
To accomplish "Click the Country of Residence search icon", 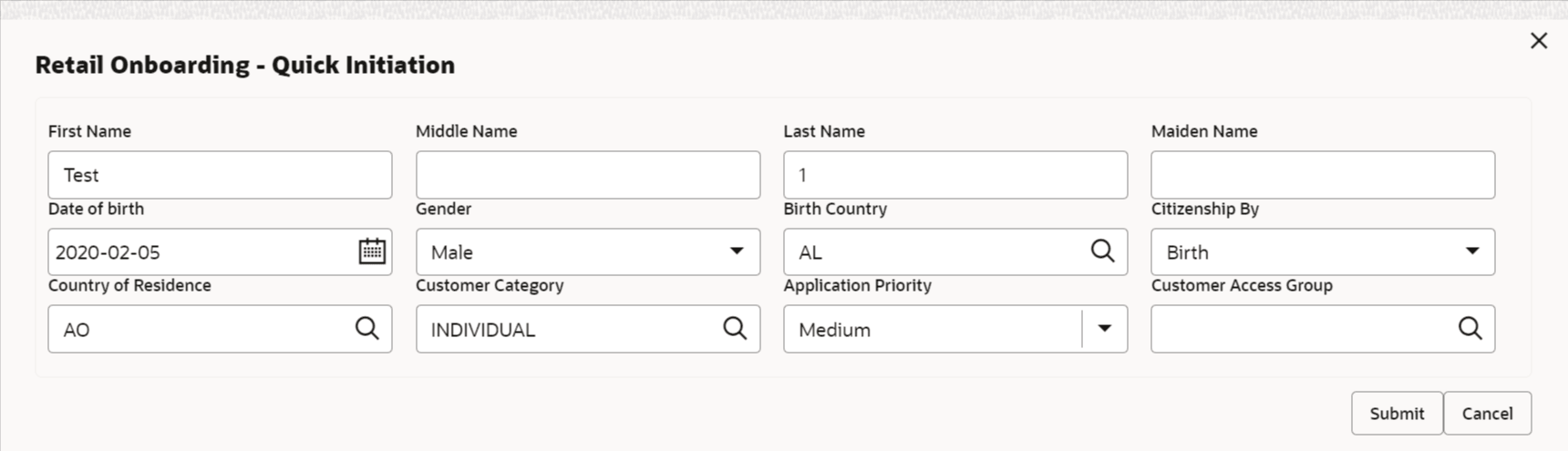I will tap(366, 329).
